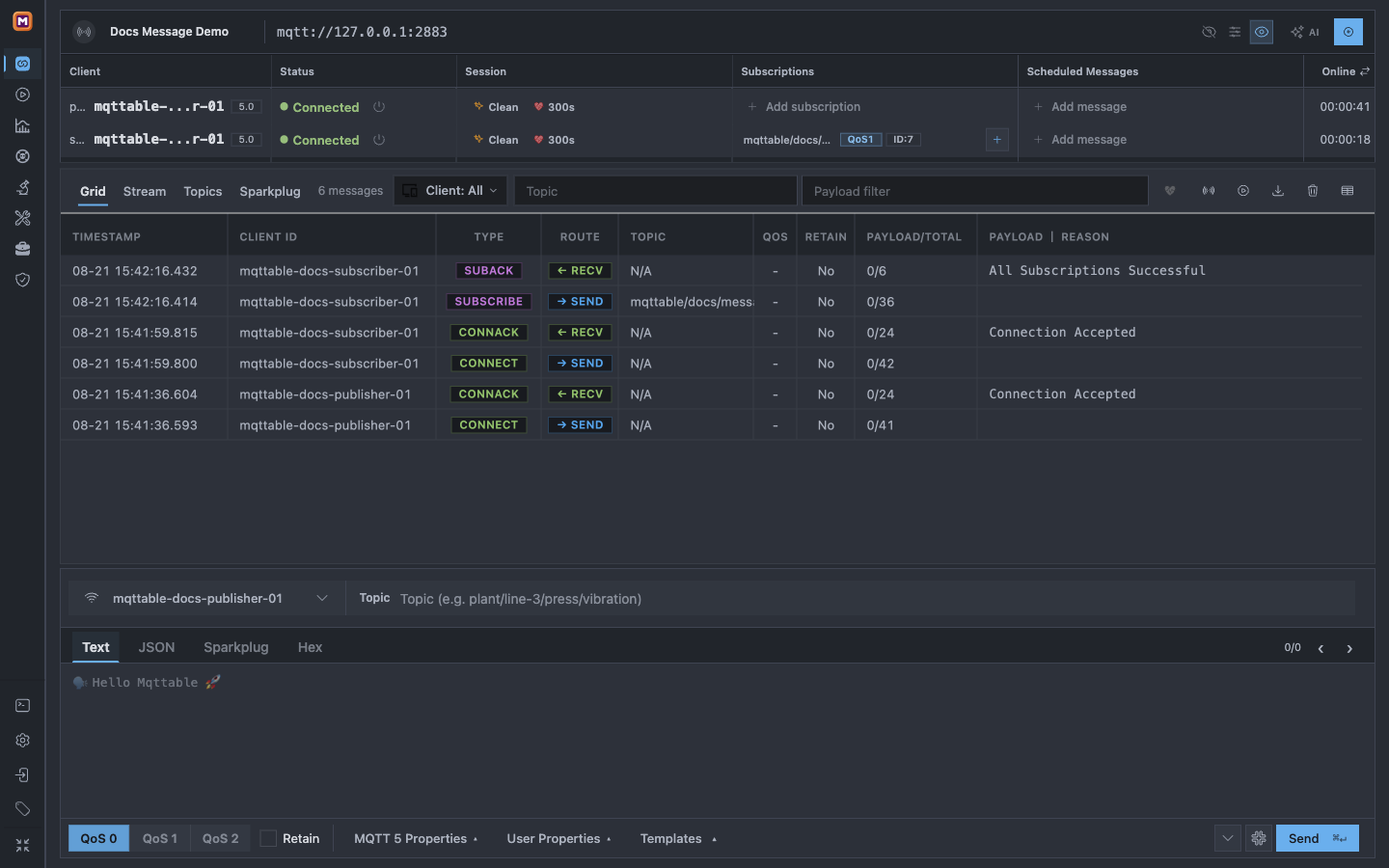
Task: Select the JSON payload tab
Action: [x=156, y=647]
